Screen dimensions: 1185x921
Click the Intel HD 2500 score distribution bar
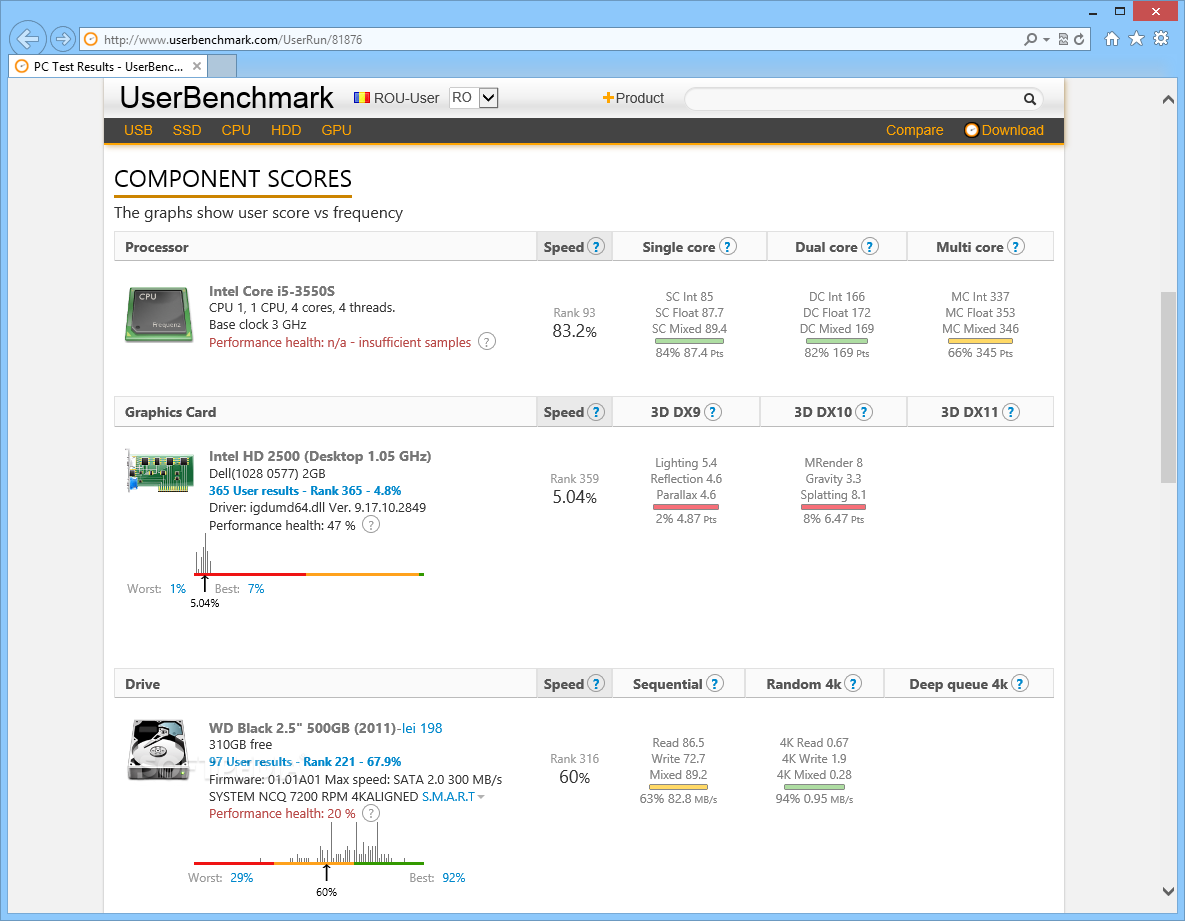coord(308,574)
